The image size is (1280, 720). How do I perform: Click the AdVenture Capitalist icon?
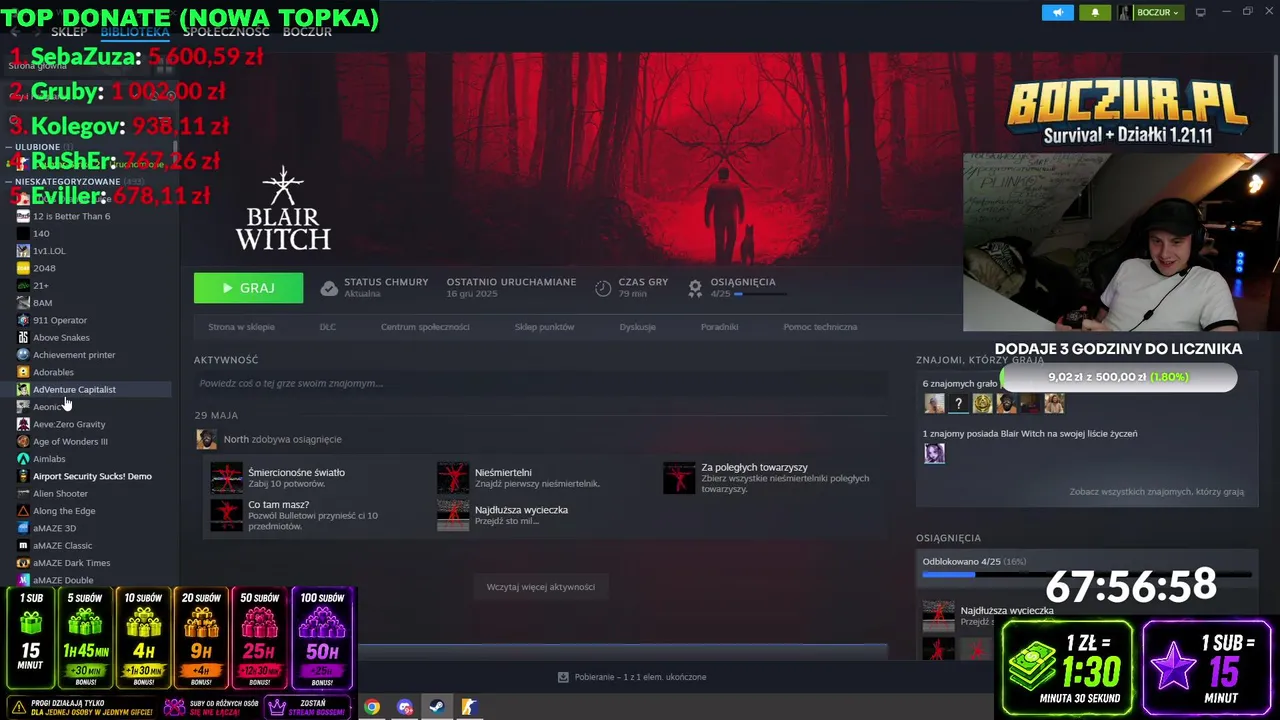click(x=23, y=389)
